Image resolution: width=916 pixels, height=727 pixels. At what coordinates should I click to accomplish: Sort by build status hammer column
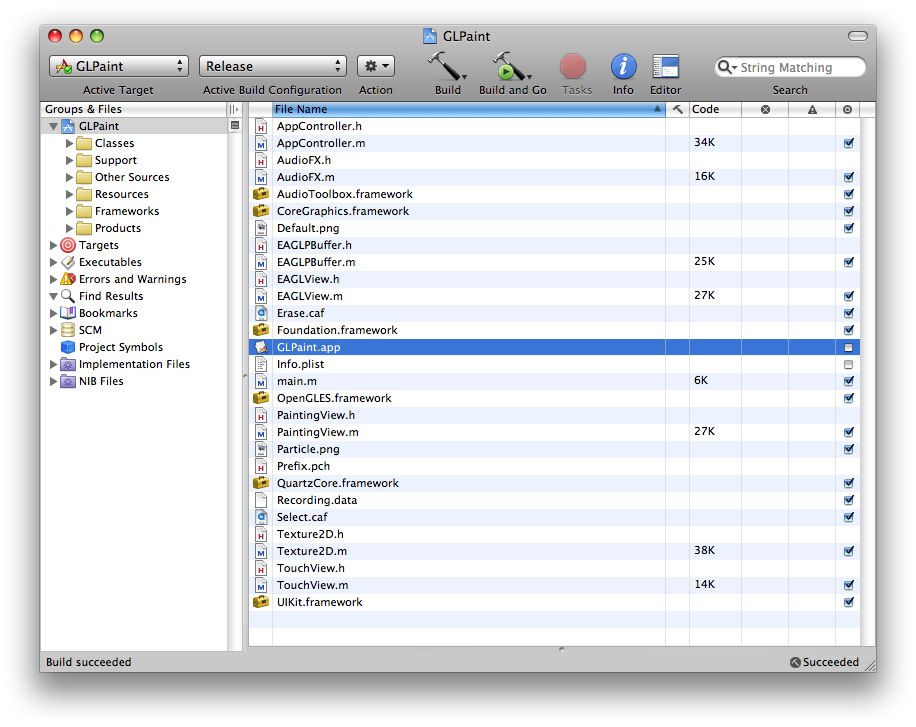678,109
